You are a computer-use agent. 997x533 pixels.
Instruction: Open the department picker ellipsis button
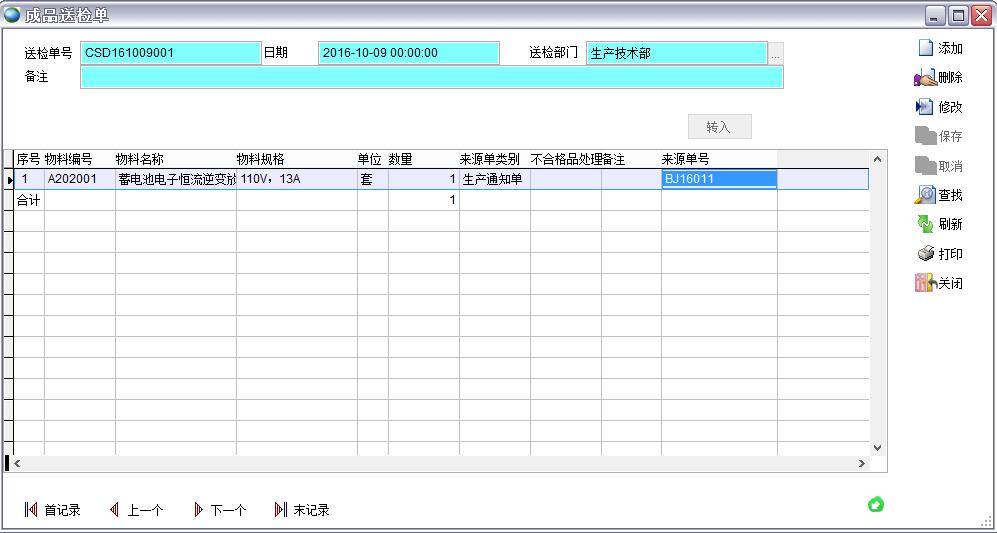776,53
